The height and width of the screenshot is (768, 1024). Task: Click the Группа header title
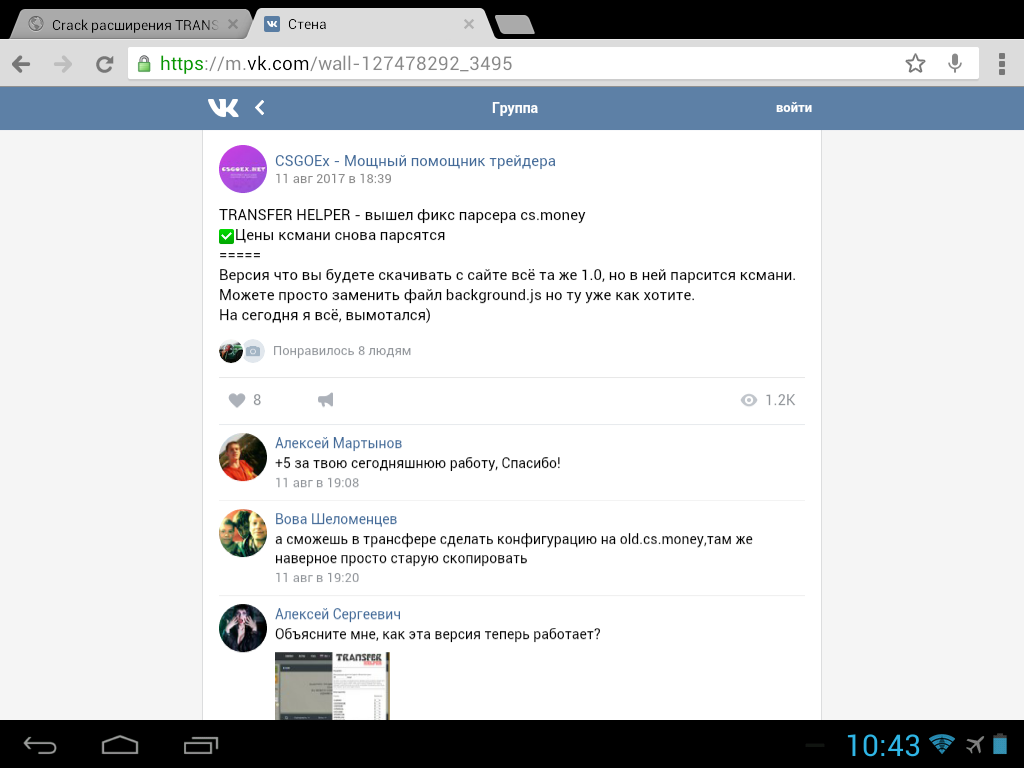(x=515, y=108)
